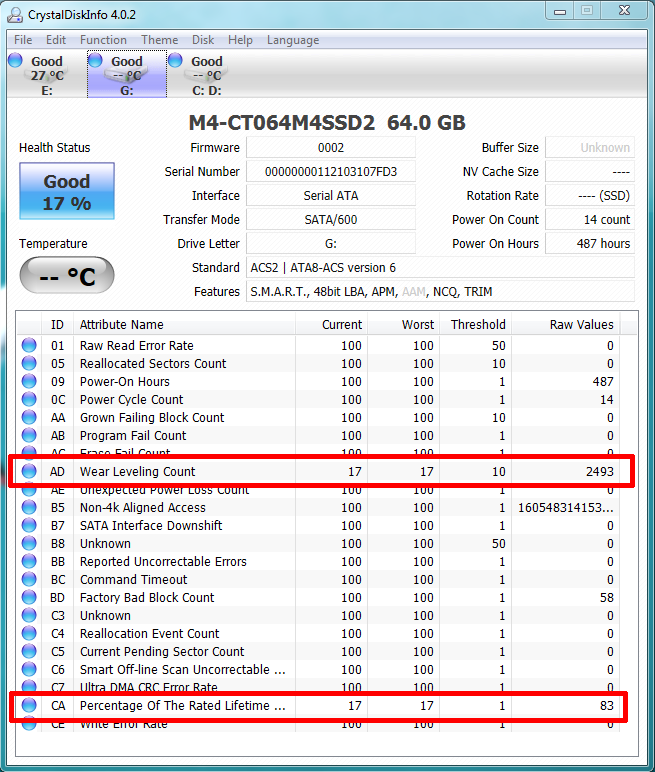Open the Disk menu
The width and height of the screenshot is (655, 772).
point(203,40)
